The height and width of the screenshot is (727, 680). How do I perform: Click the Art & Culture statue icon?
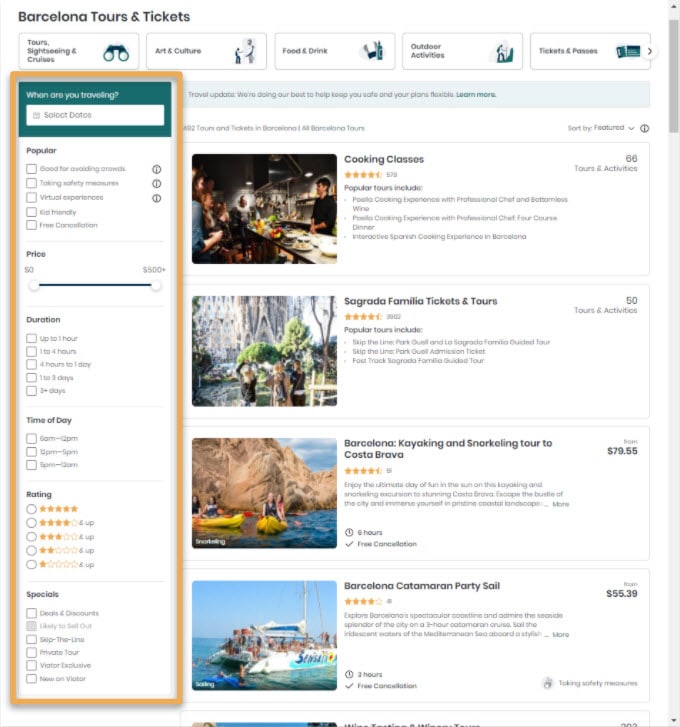tap(245, 51)
